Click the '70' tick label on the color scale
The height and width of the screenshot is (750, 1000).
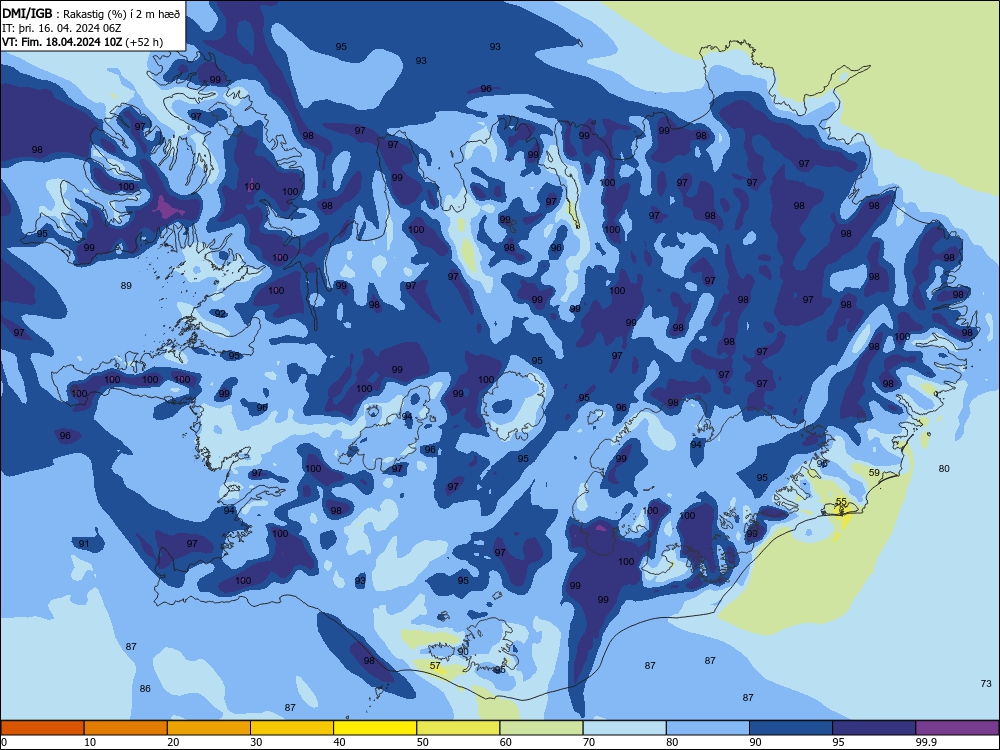click(589, 742)
